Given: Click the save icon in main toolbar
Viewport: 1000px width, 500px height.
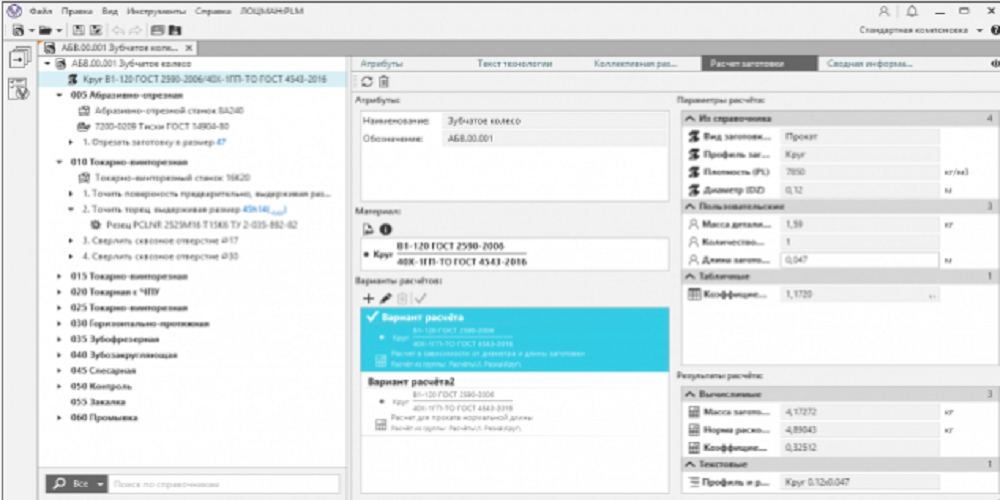Looking at the screenshot, I should (x=78, y=30).
